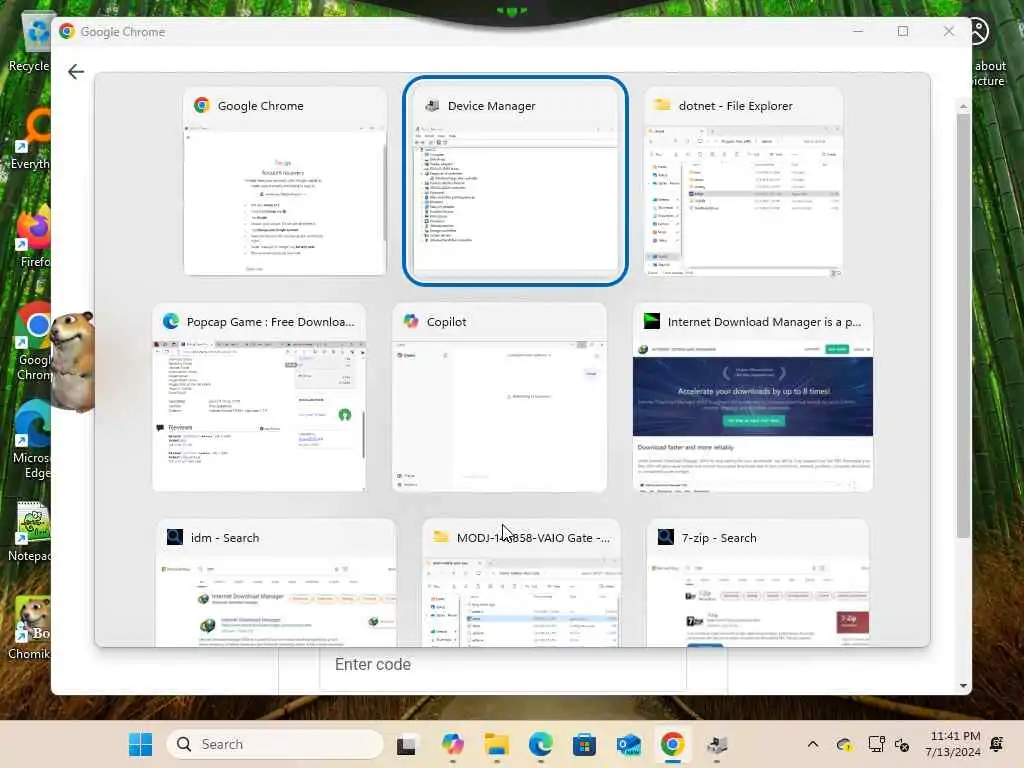Screen dimensions: 1024x768
Task: Click the search icon on 7-zip - Search card
Action: coord(665,537)
